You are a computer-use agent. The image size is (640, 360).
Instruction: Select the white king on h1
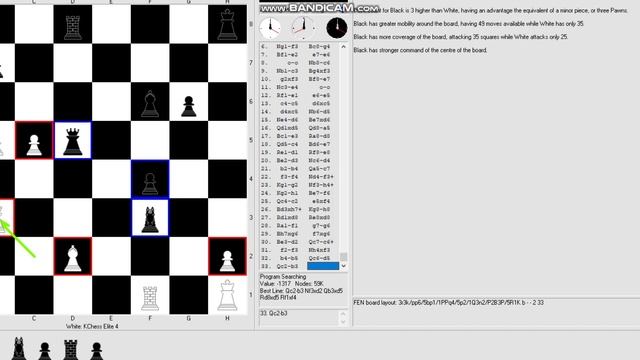(227, 295)
